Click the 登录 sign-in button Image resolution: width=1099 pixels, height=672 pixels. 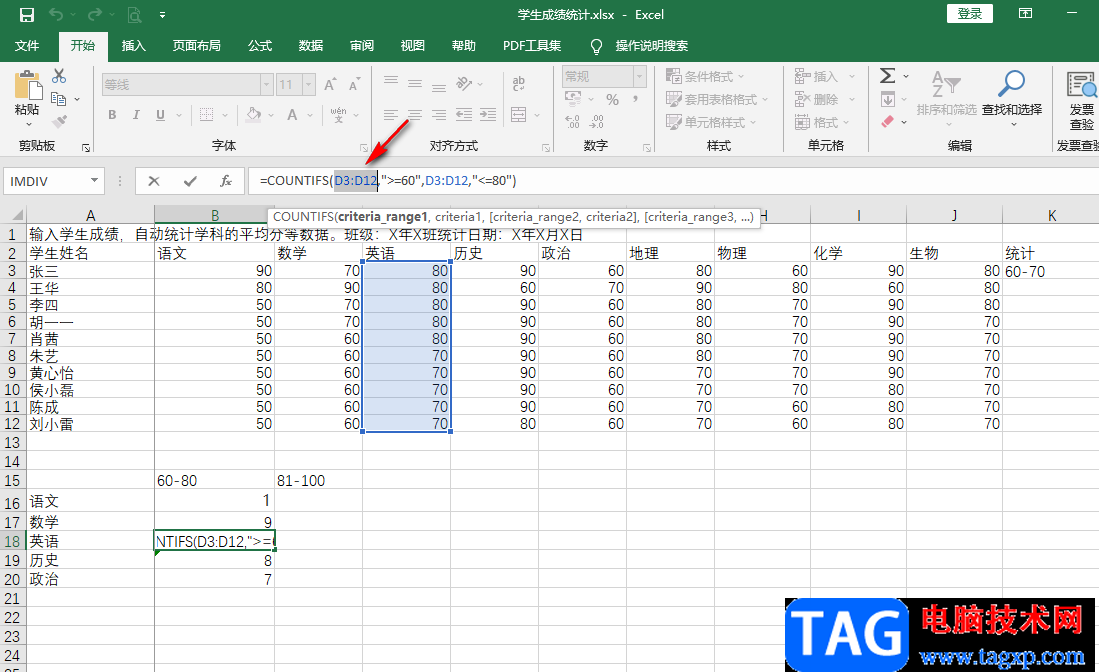pyautogui.click(x=969, y=14)
